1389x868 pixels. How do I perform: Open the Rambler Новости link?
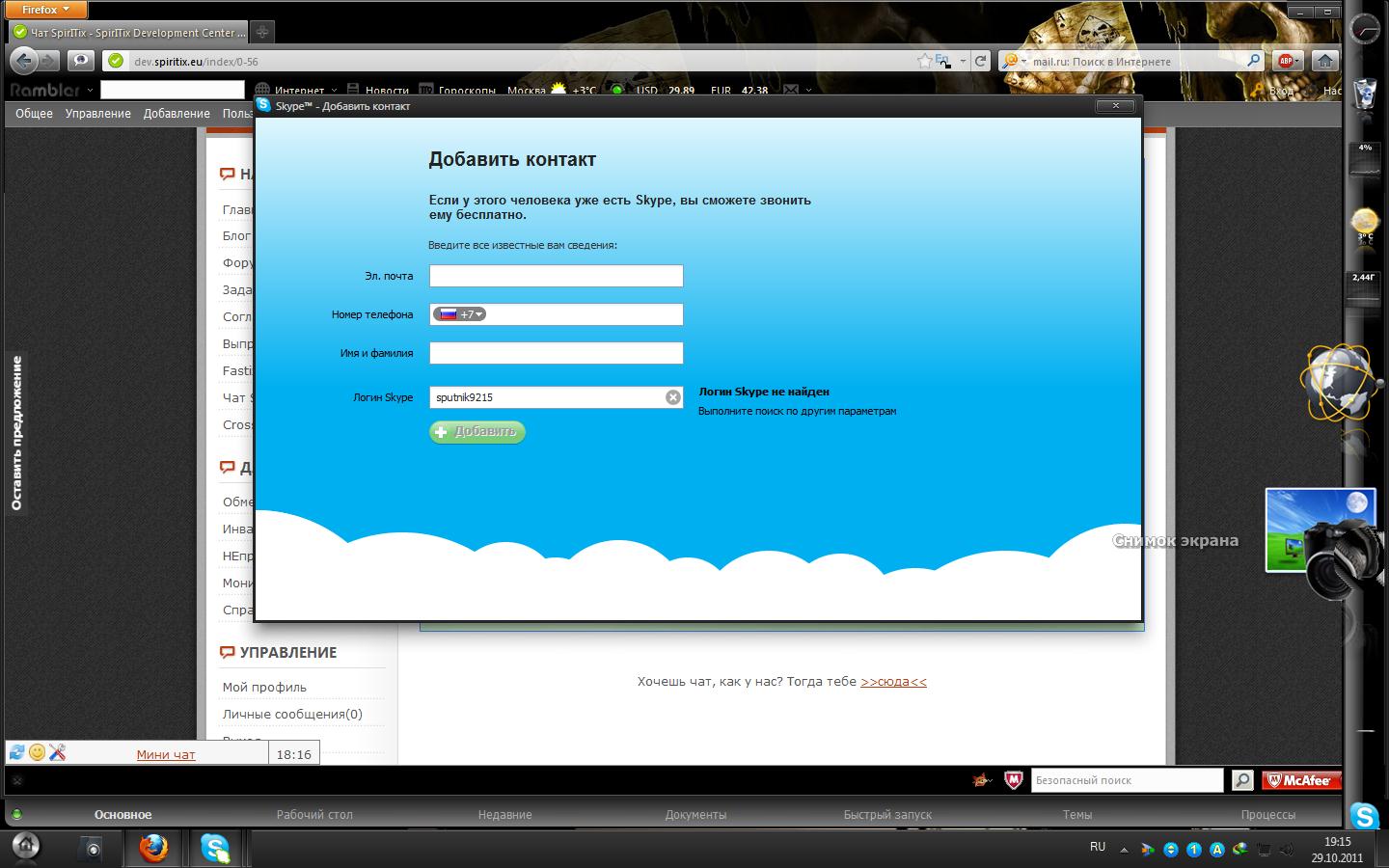(x=387, y=91)
